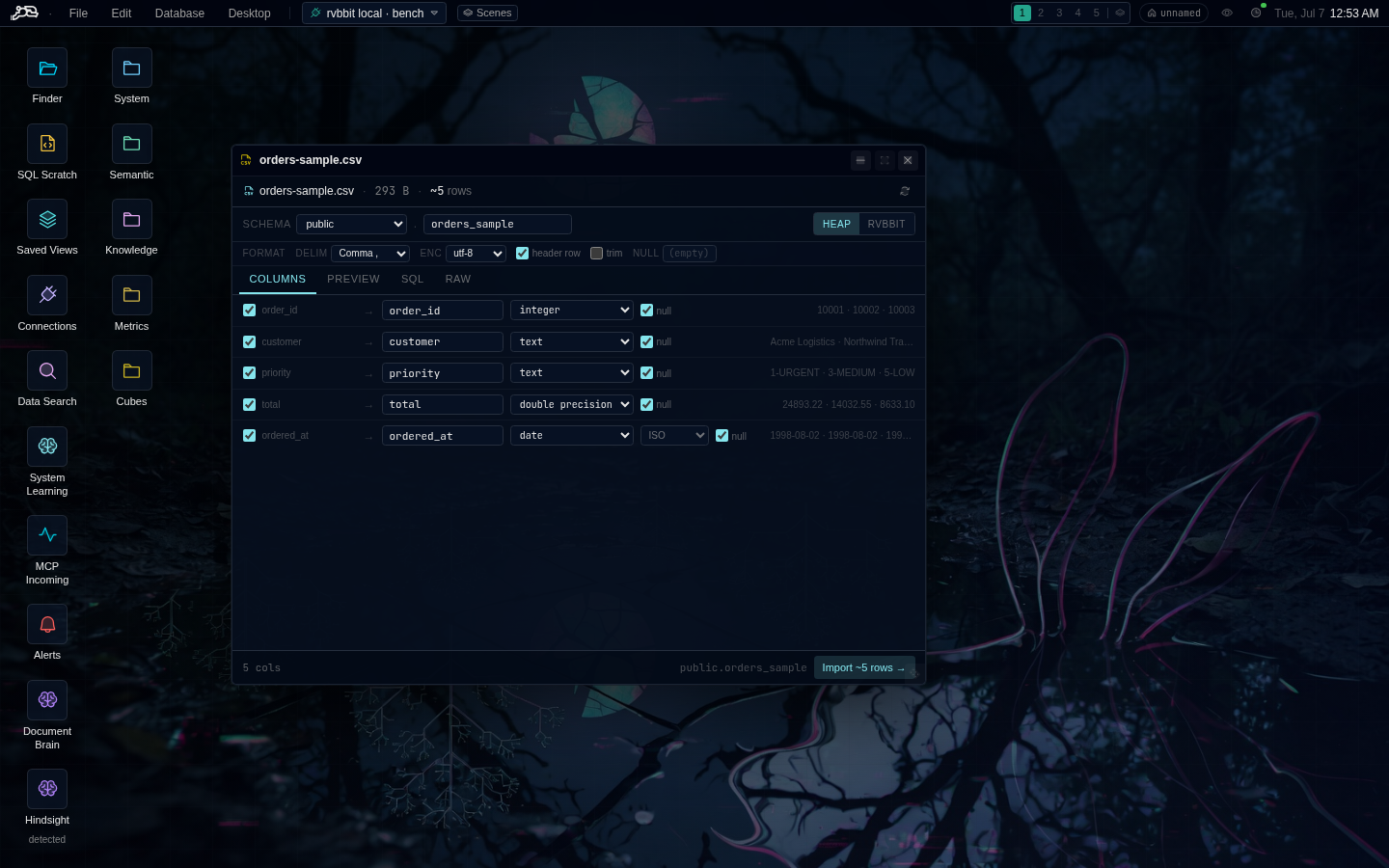Open Connections desktop icon
Viewport: 1389px width, 868px height.
(x=47, y=295)
